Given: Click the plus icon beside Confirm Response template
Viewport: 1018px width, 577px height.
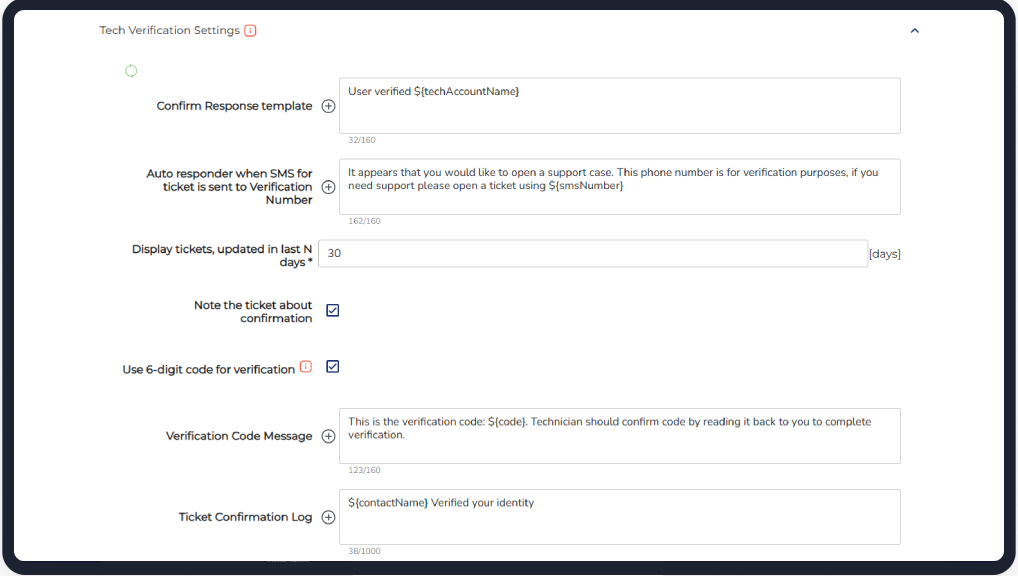Looking at the screenshot, I should tap(328, 105).
